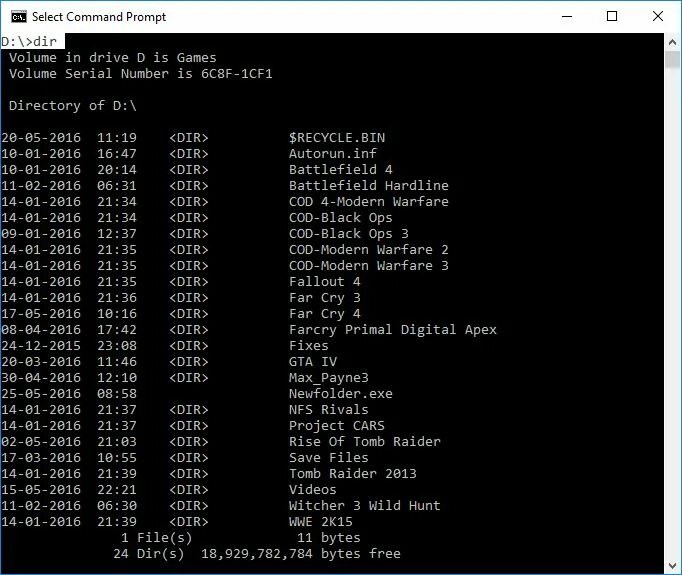Click the '1 File(s)' summary text
This screenshot has height=575, width=682.
pyautogui.click(x=157, y=538)
